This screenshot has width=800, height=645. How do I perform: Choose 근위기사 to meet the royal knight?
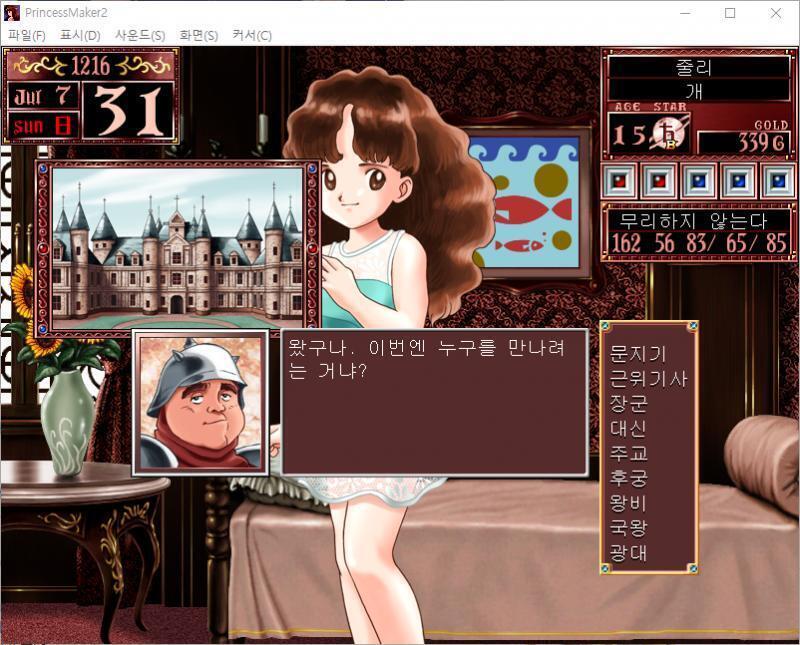[x=648, y=379]
